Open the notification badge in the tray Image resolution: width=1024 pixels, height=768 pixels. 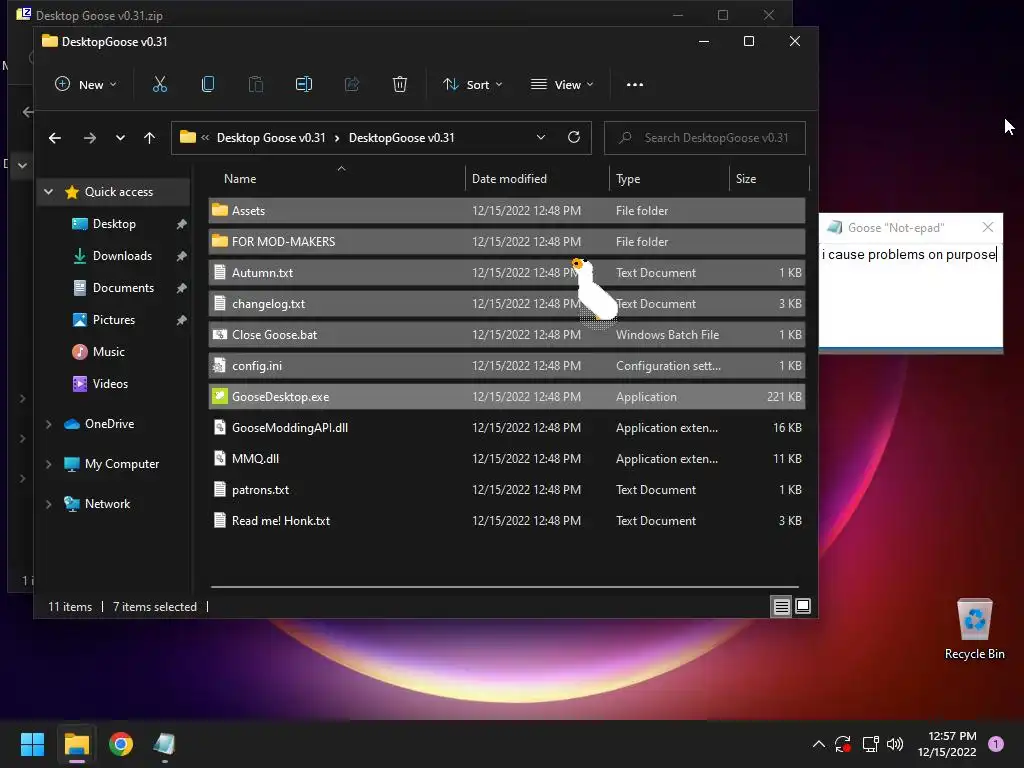[x=996, y=744]
